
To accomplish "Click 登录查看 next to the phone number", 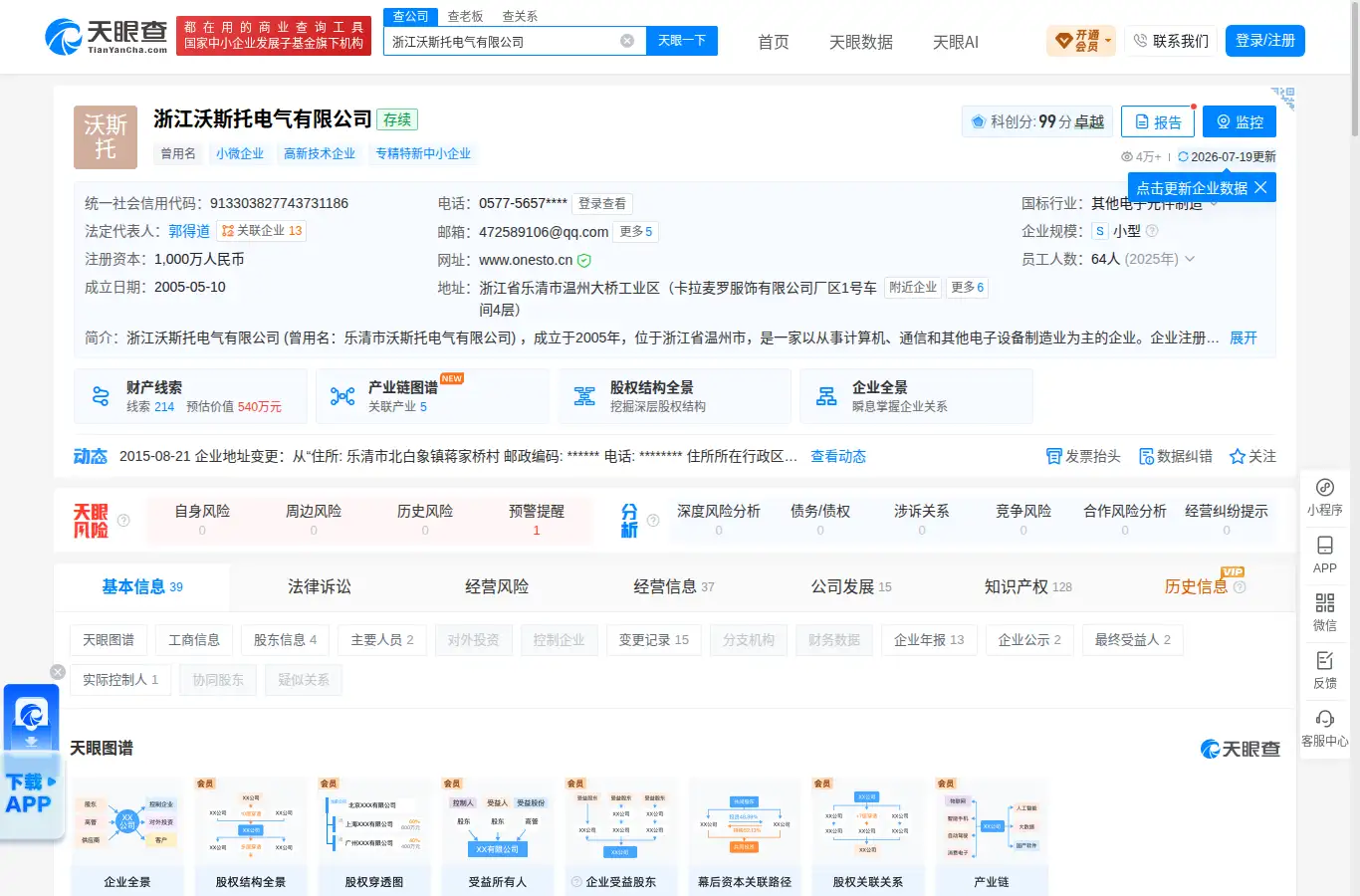I will [602, 203].
